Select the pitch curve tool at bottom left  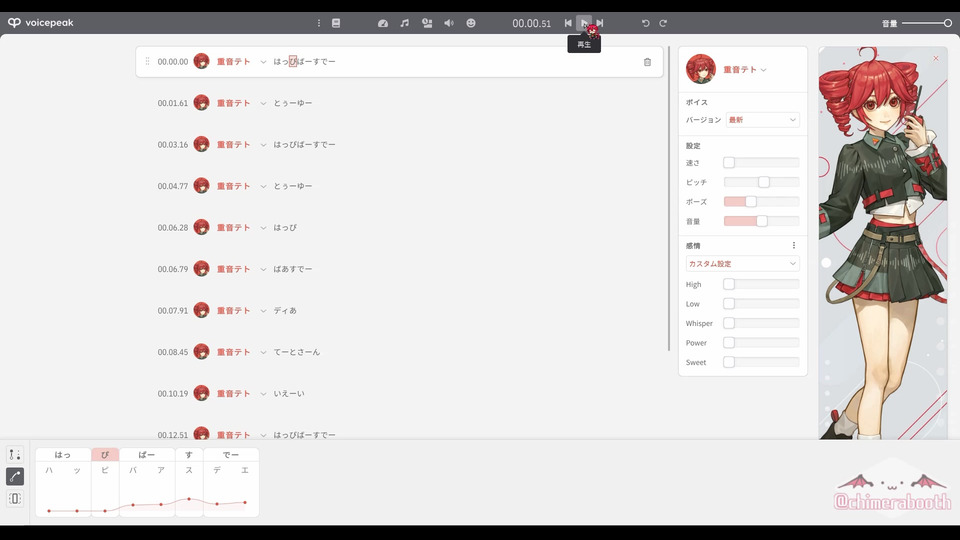15,476
